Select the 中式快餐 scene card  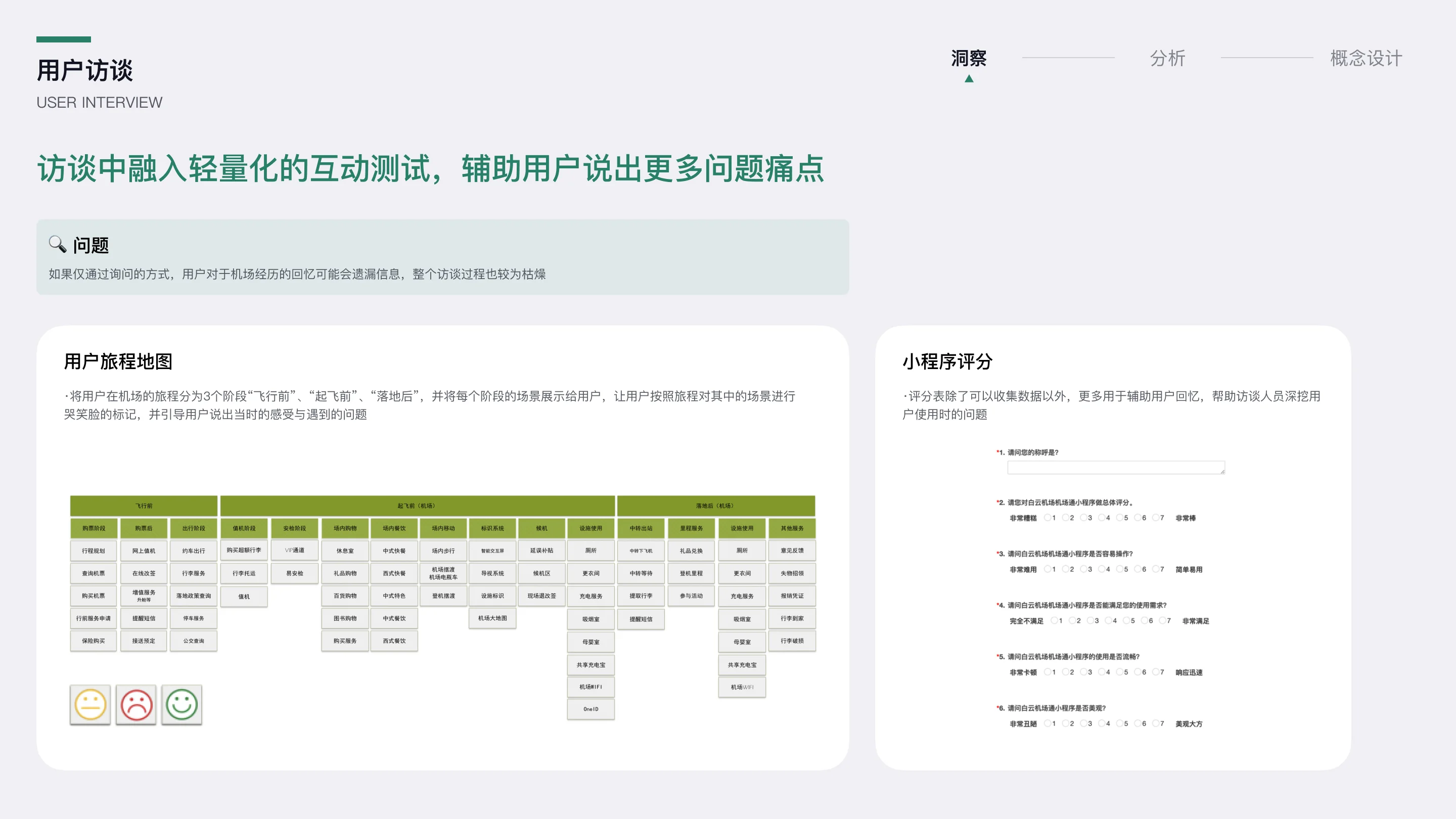point(394,551)
